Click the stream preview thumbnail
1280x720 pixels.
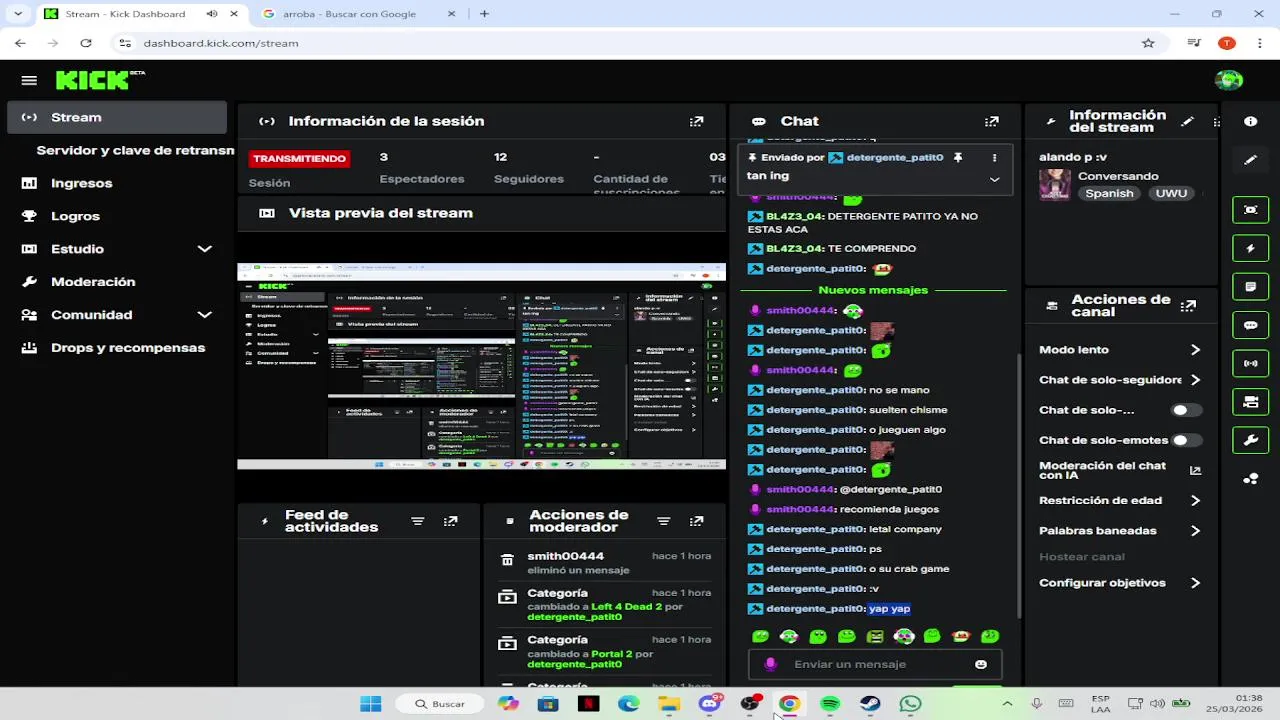[x=481, y=366]
